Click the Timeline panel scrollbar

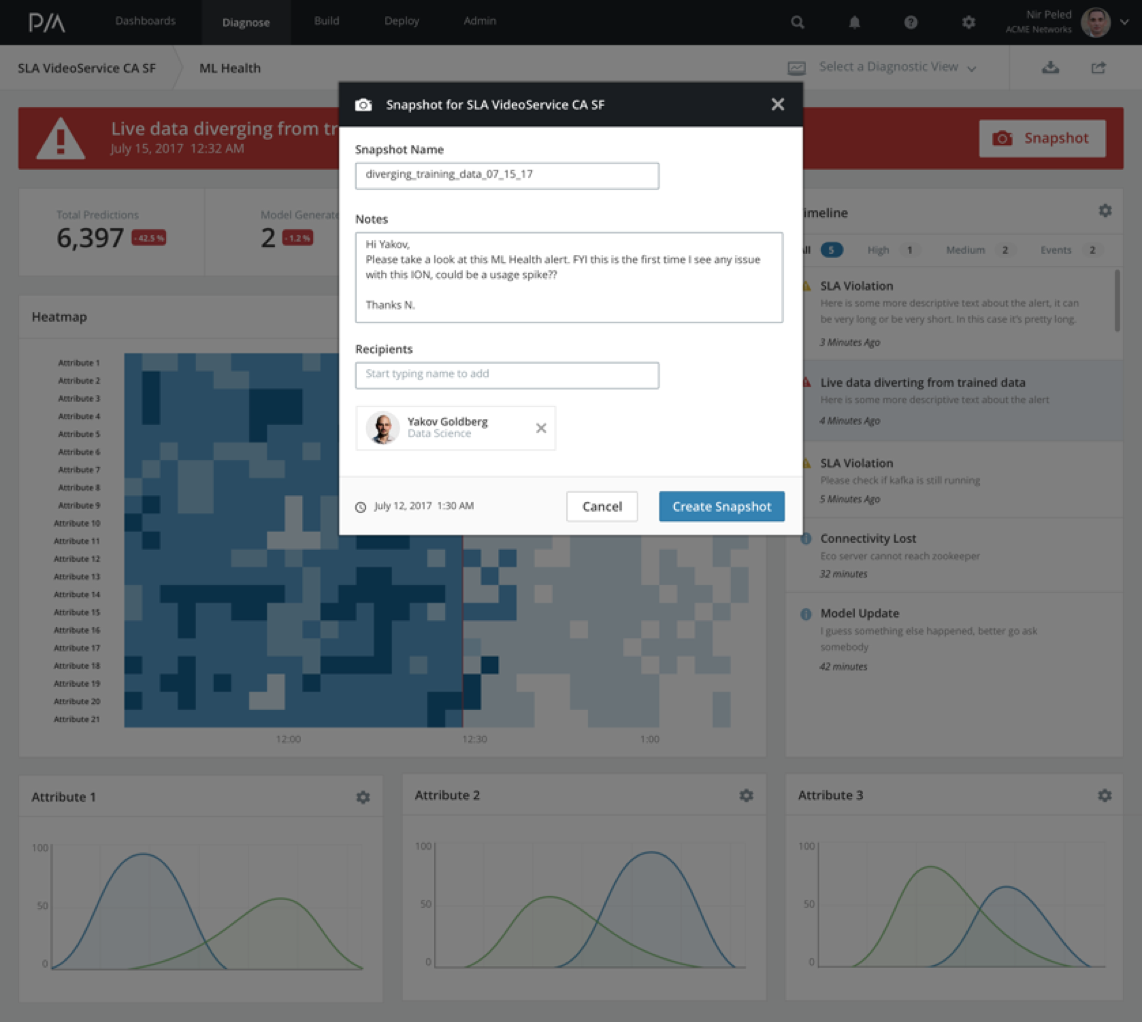tap(1117, 301)
